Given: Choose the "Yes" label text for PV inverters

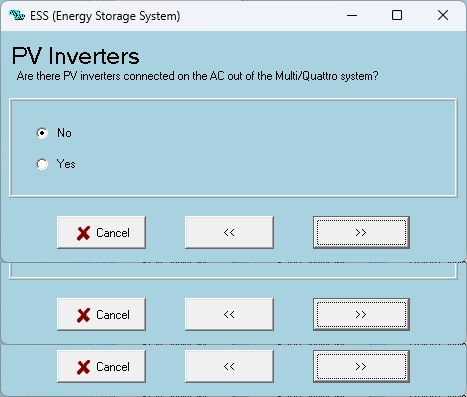Looking at the screenshot, I should click(x=66, y=164).
